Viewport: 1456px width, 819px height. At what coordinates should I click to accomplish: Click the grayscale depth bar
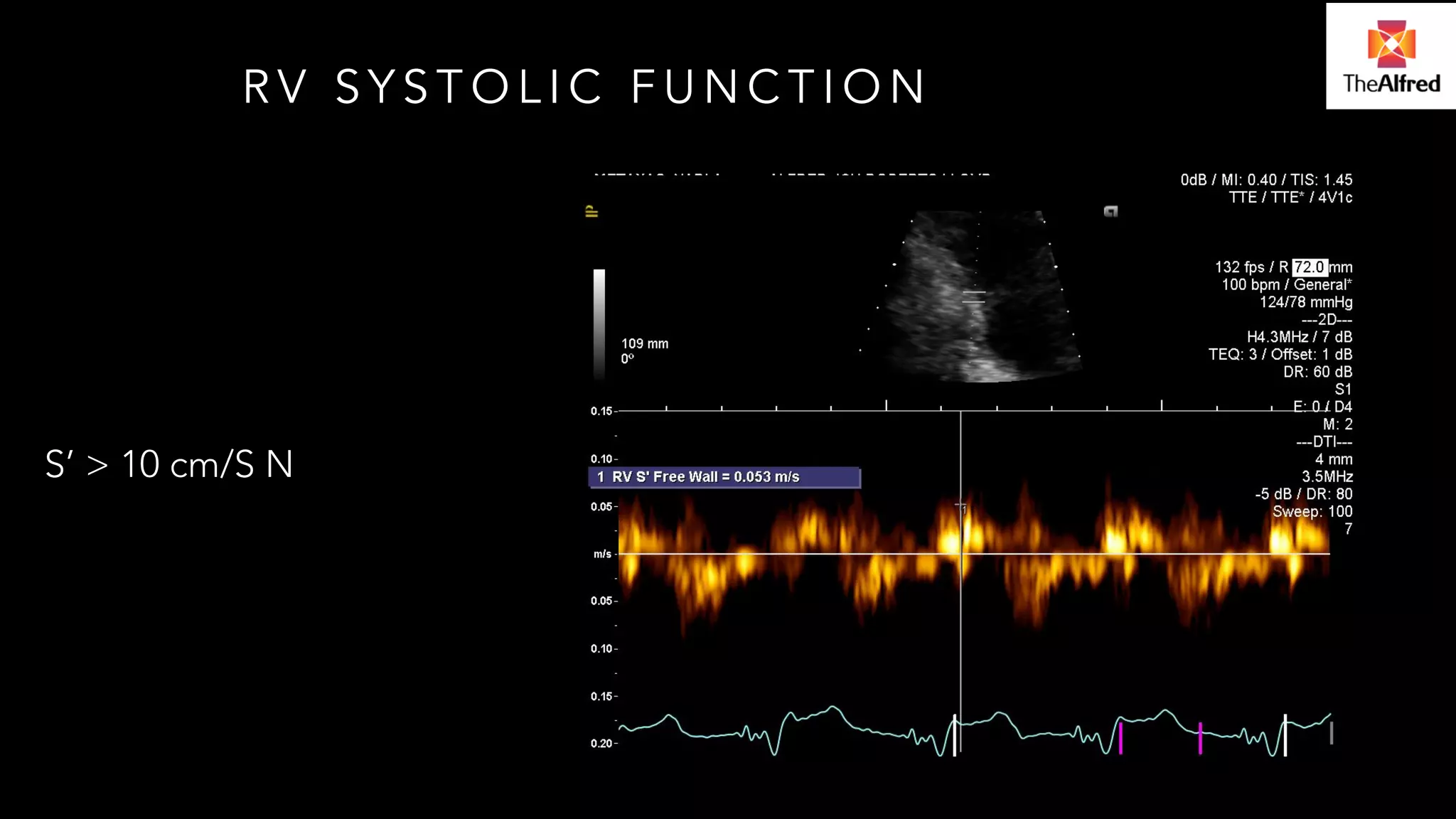tap(599, 324)
